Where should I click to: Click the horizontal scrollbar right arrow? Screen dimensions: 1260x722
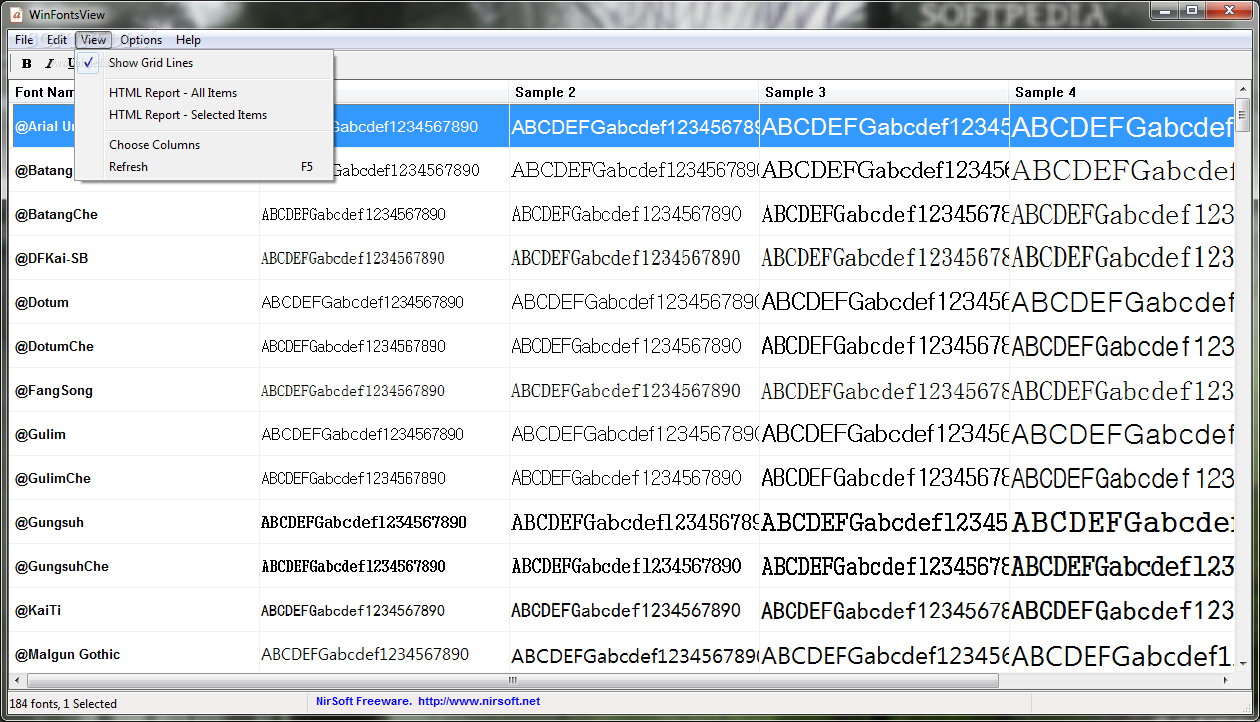click(x=1226, y=681)
